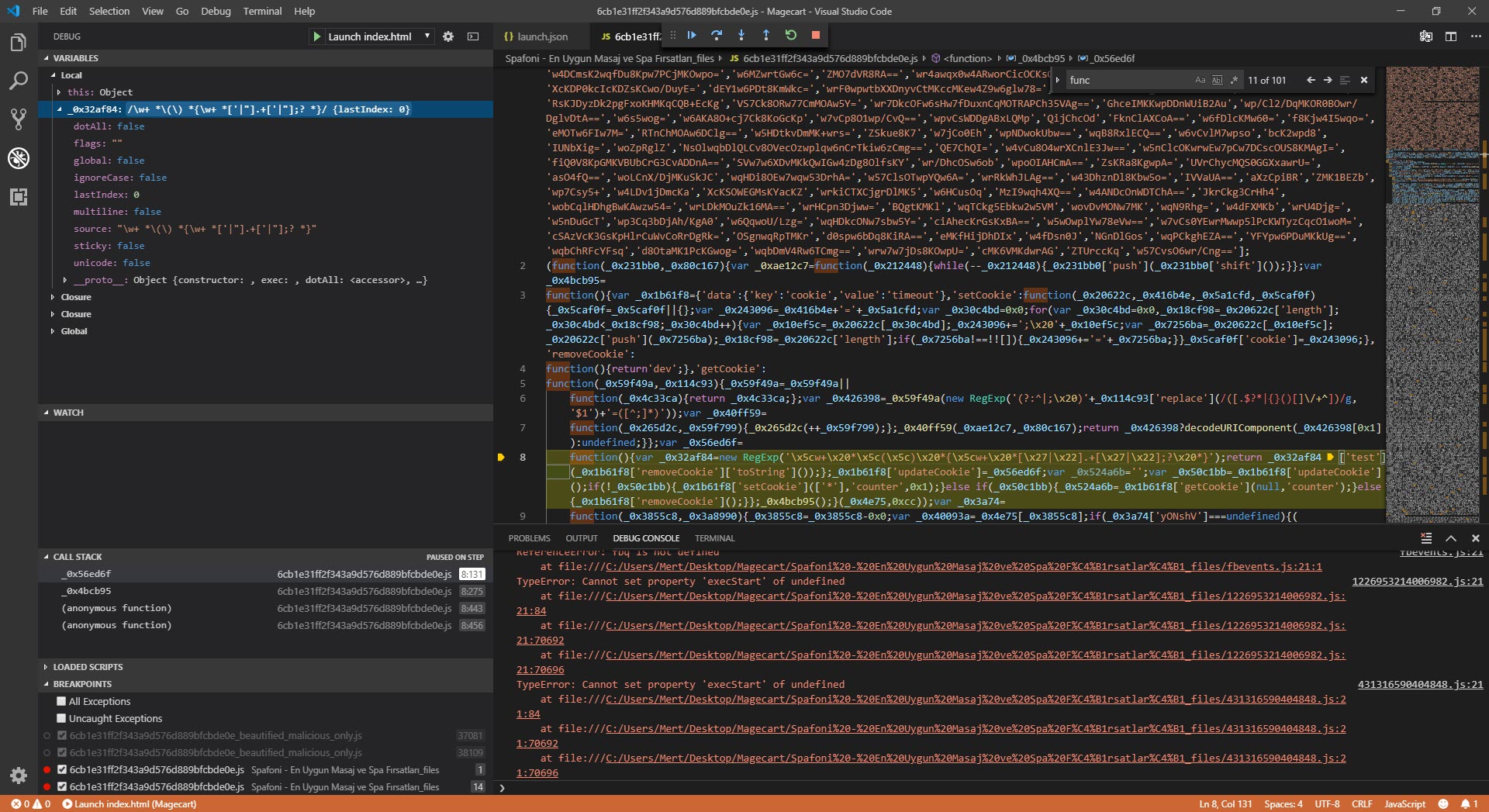
Task: Open launch.json via debug configure gear
Action: (448, 36)
